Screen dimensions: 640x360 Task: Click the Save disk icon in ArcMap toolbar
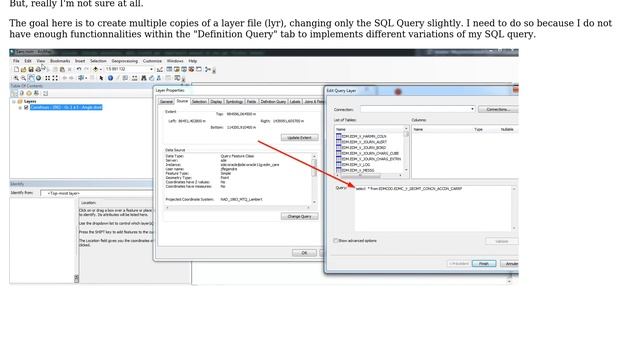(31, 69)
